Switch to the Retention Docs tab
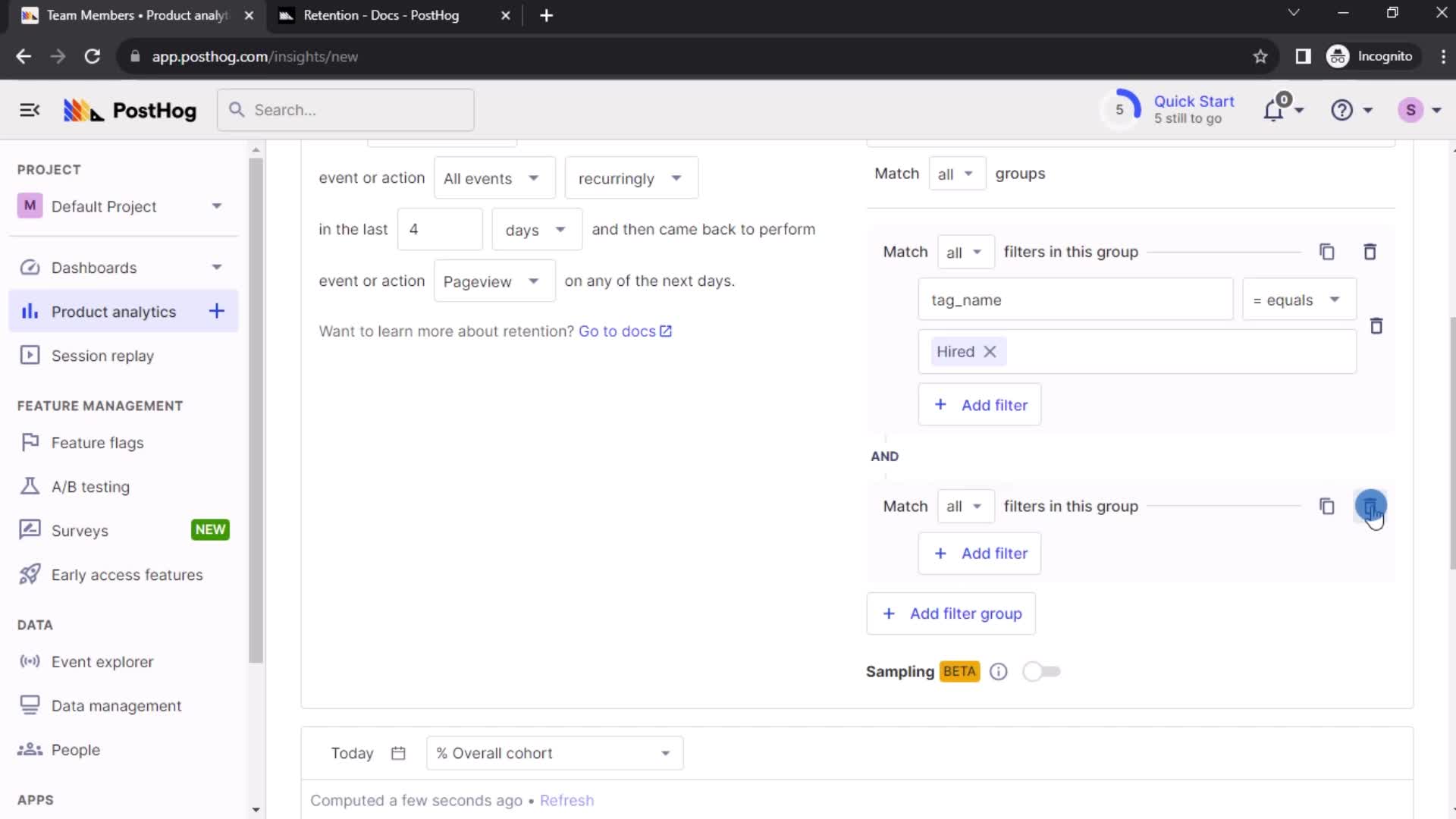The height and width of the screenshot is (819, 1456). [x=390, y=15]
